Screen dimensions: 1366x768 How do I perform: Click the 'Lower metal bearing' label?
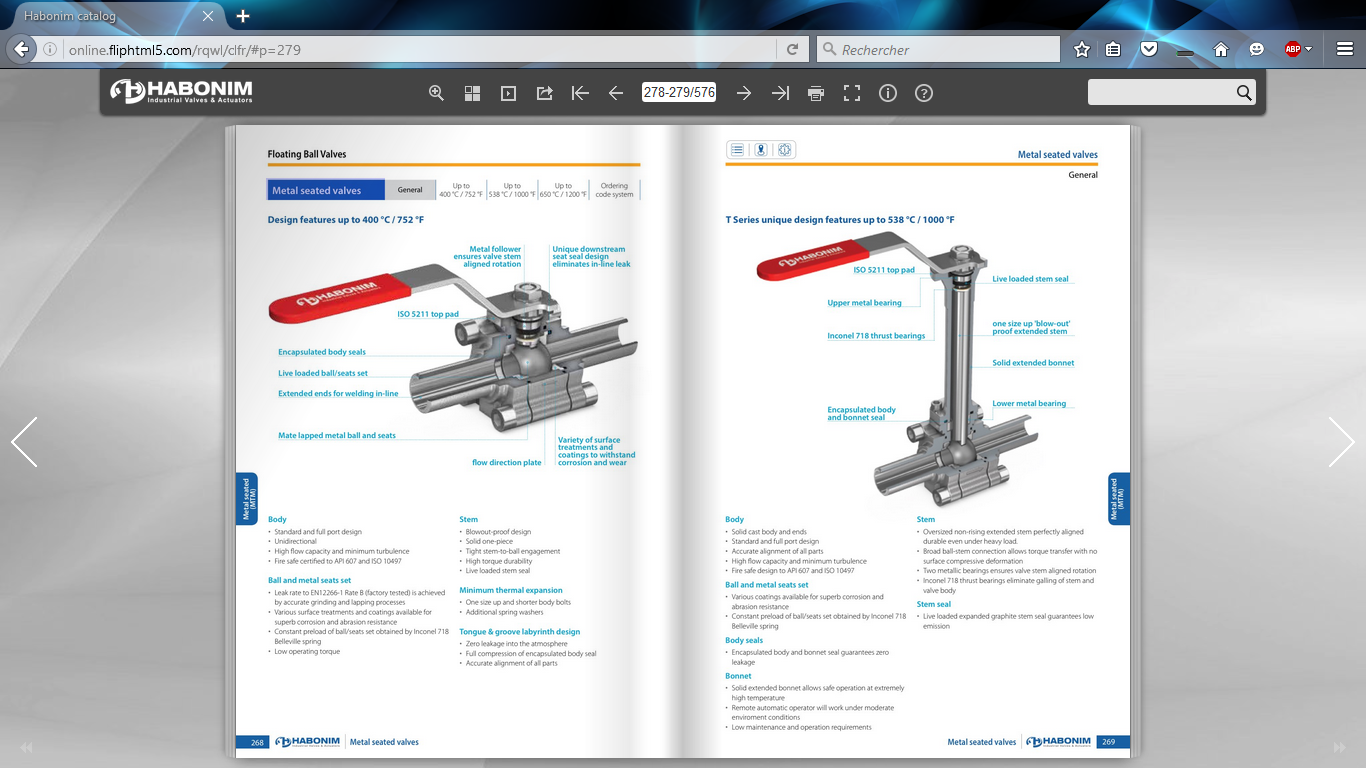pyautogui.click(x=1029, y=404)
